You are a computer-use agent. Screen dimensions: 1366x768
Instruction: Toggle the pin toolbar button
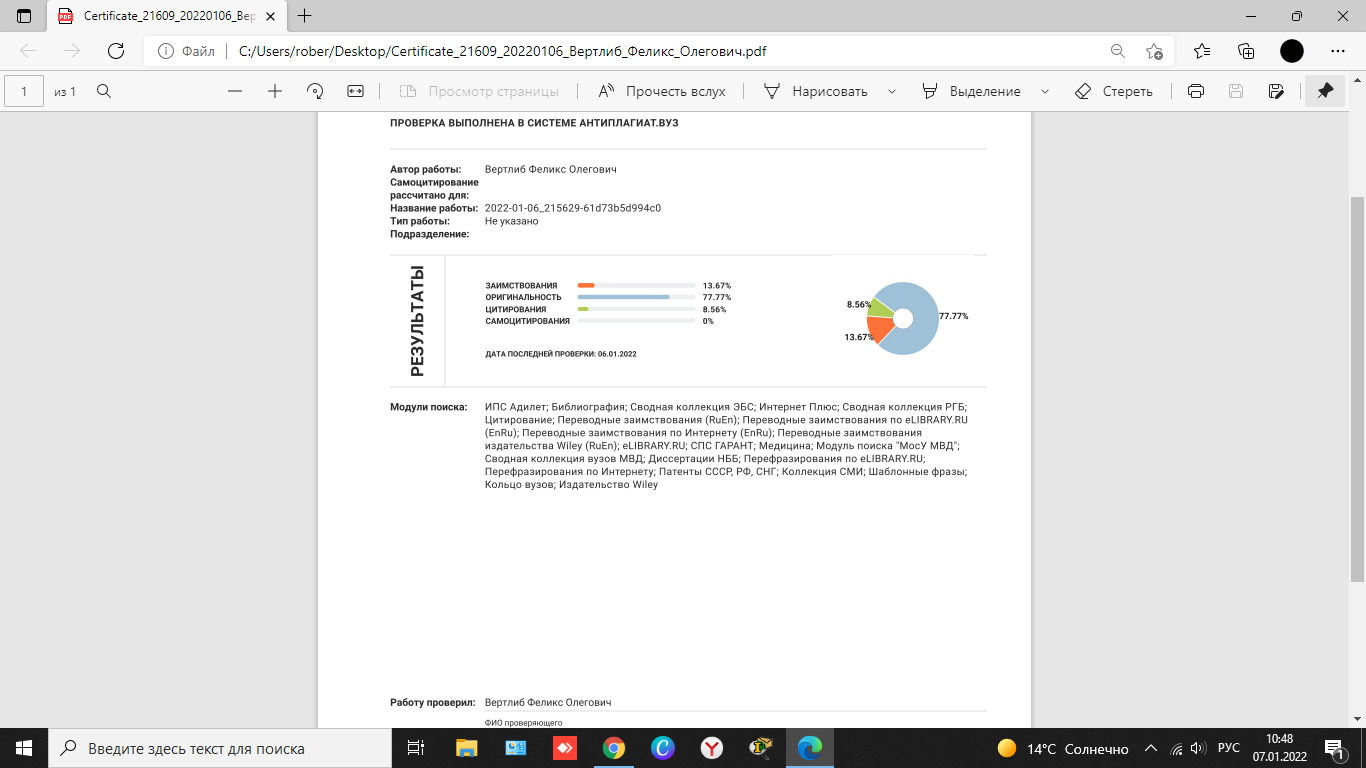(1325, 91)
